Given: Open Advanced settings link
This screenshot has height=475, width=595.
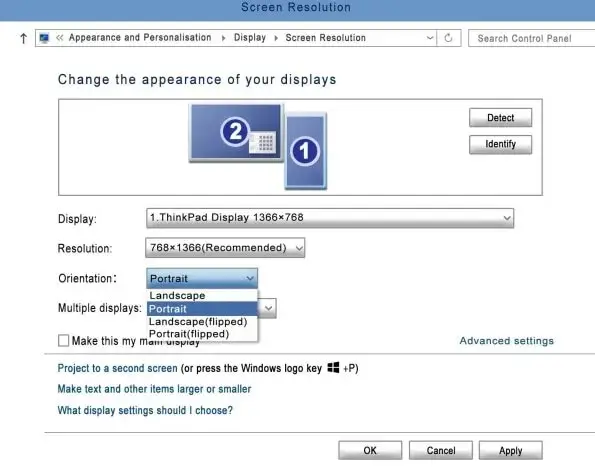Looking at the screenshot, I should 507,341.
